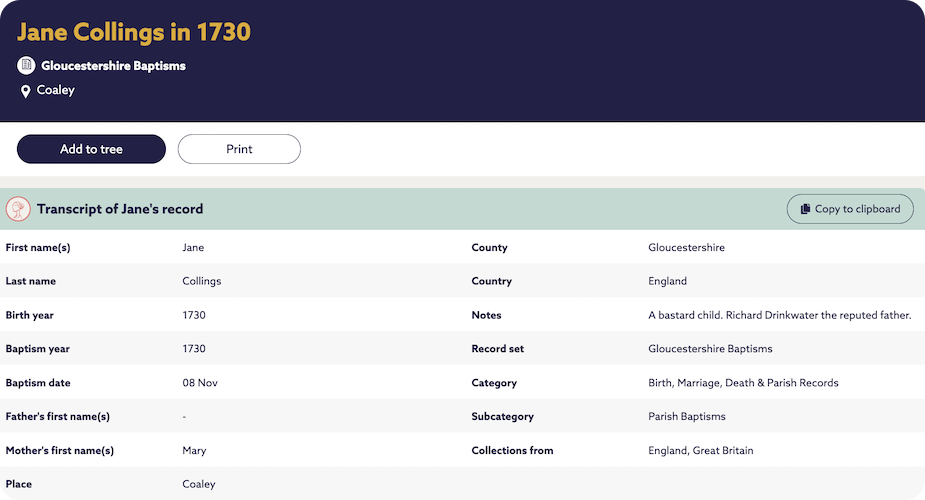Viewport: 925px width, 500px height.
Task: Click the transcript portrait icon
Action: [18, 209]
